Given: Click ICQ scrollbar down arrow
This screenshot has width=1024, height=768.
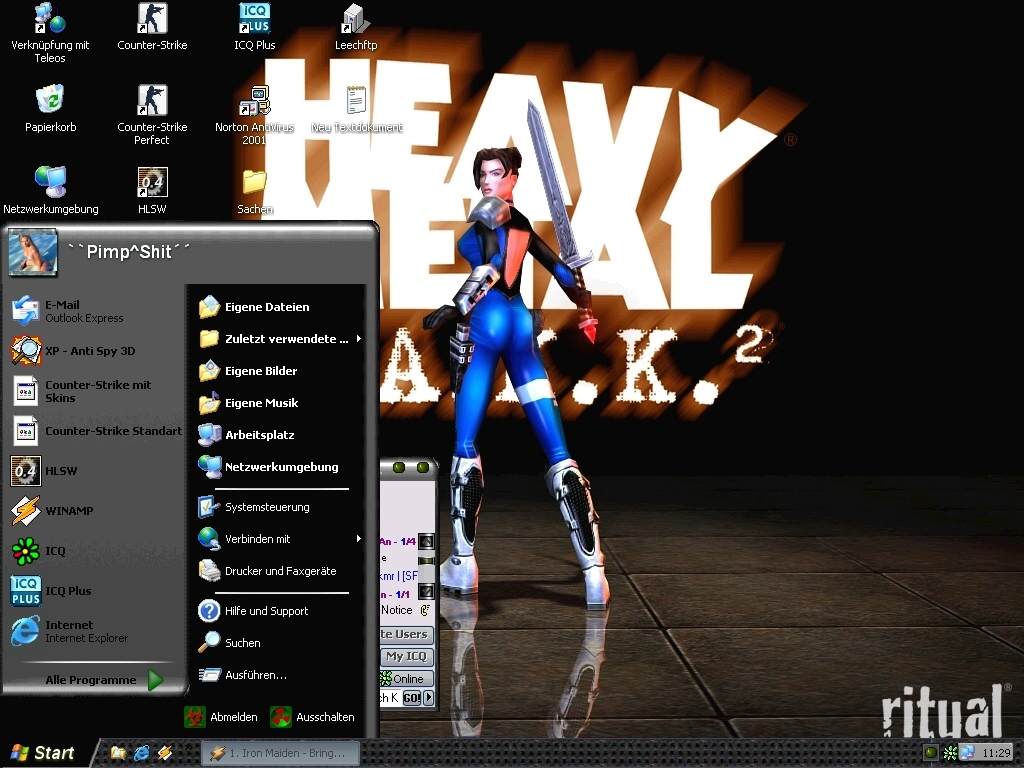Looking at the screenshot, I should point(426,592).
